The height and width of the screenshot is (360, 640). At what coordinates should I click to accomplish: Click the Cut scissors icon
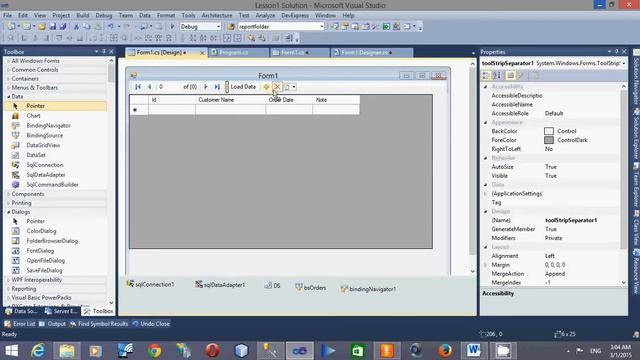tap(76, 27)
